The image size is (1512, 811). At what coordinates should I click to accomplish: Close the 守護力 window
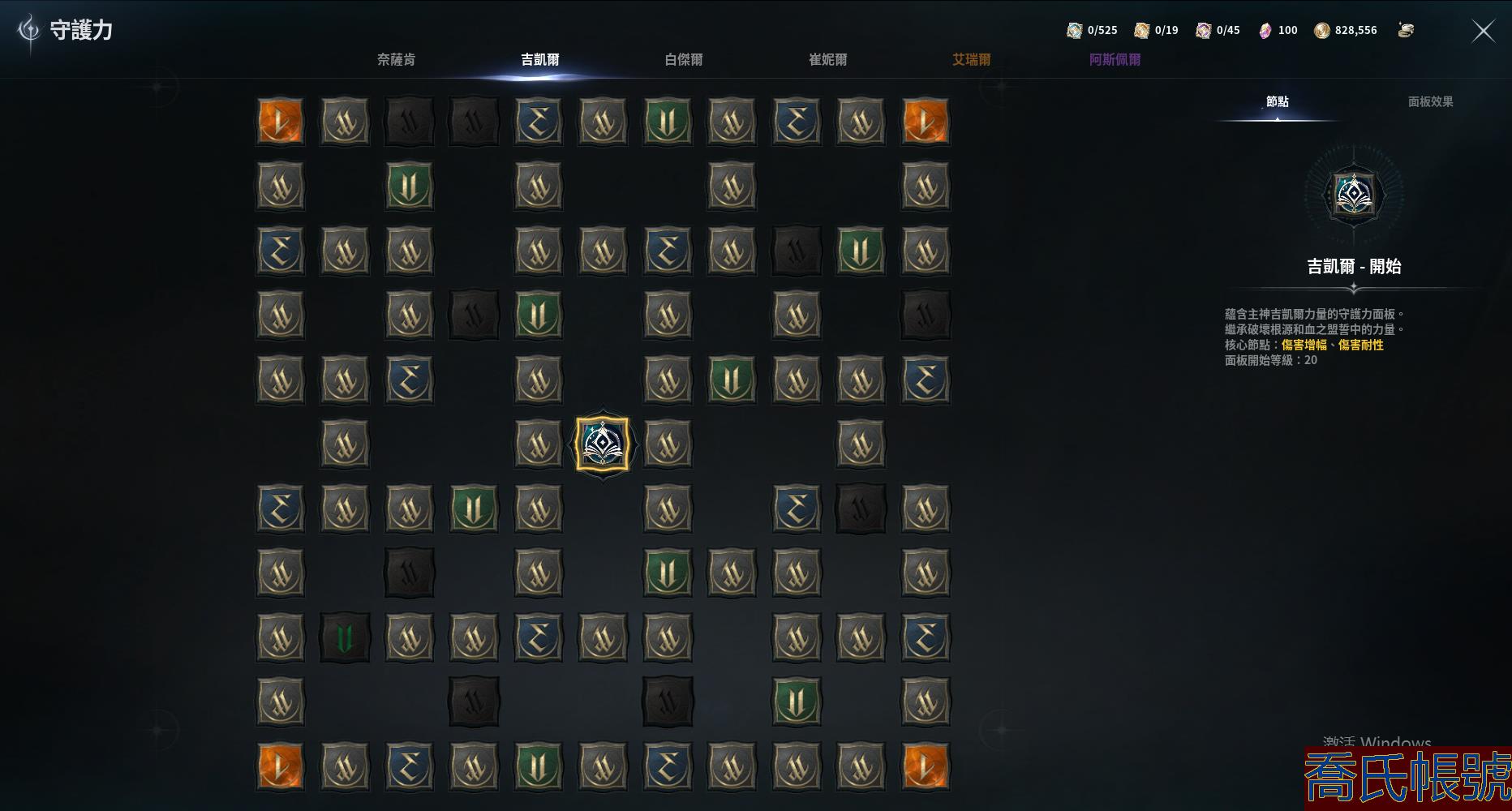click(x=1484, y=31)
